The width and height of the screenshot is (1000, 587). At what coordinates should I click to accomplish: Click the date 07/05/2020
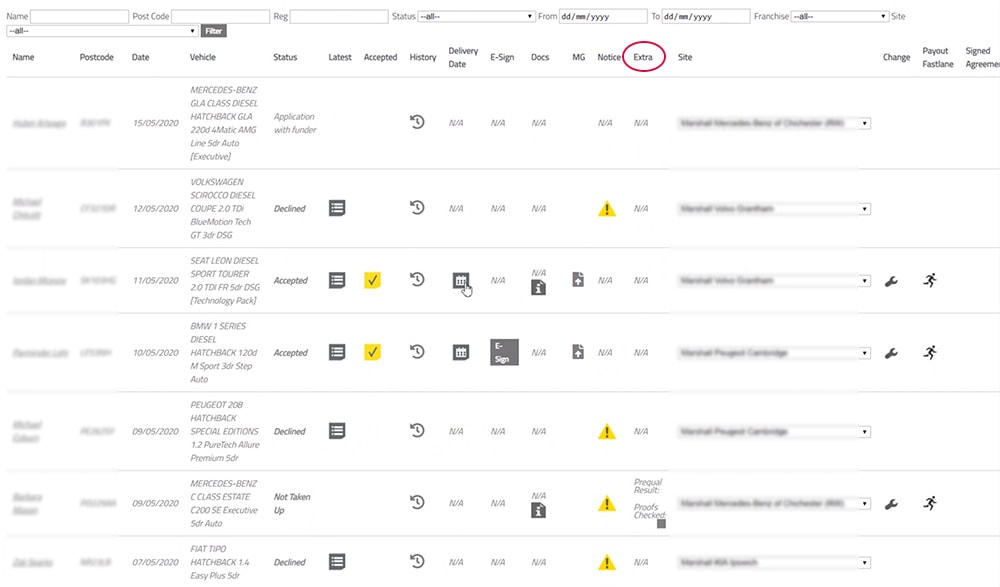[156, 563]
